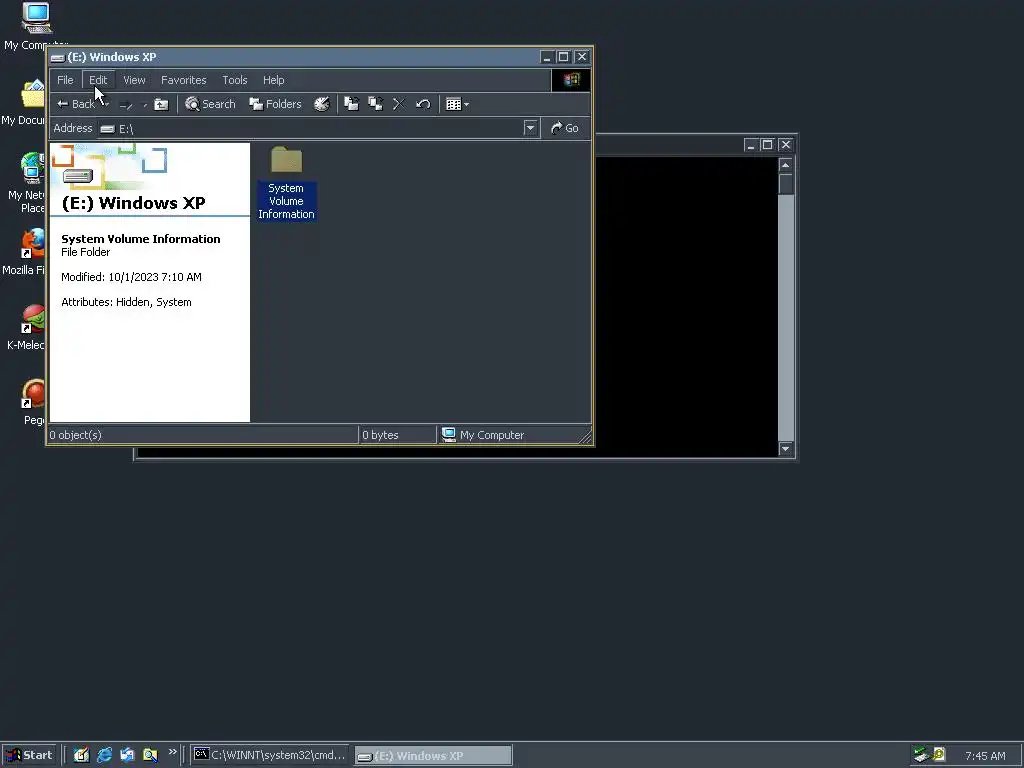
Task: Open the Favorites menu
Action: (184, 80)
